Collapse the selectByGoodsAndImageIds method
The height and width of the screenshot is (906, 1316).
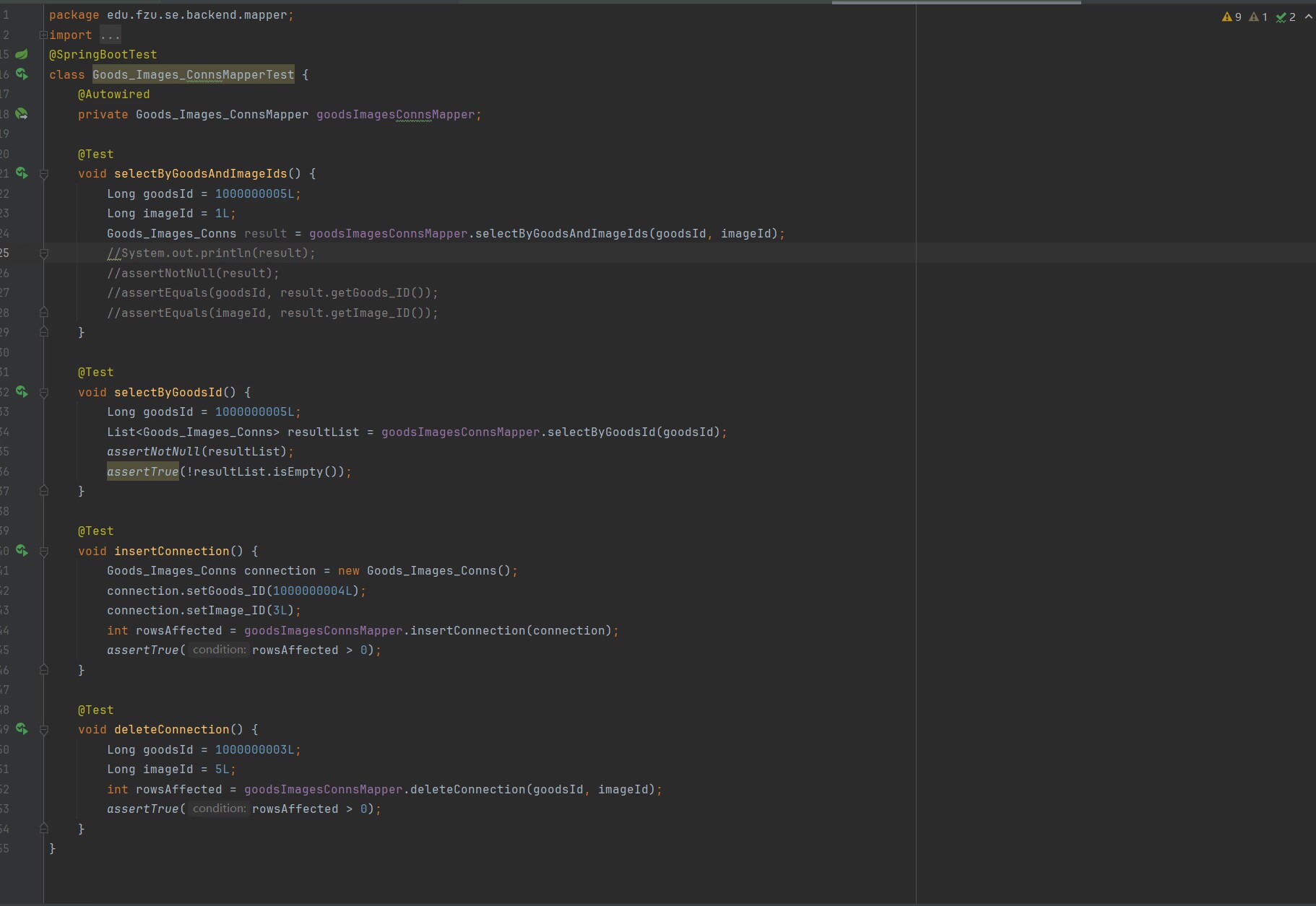click(x=43, y=174)
